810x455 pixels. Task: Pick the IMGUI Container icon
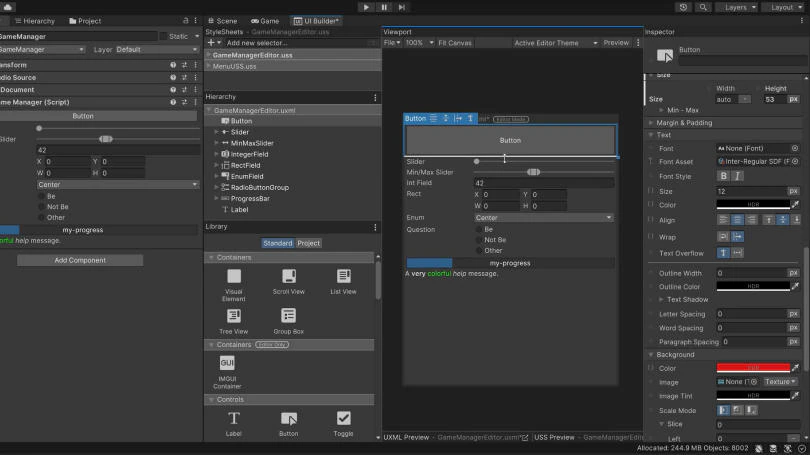pyautogui.click(x=227, y=363)
